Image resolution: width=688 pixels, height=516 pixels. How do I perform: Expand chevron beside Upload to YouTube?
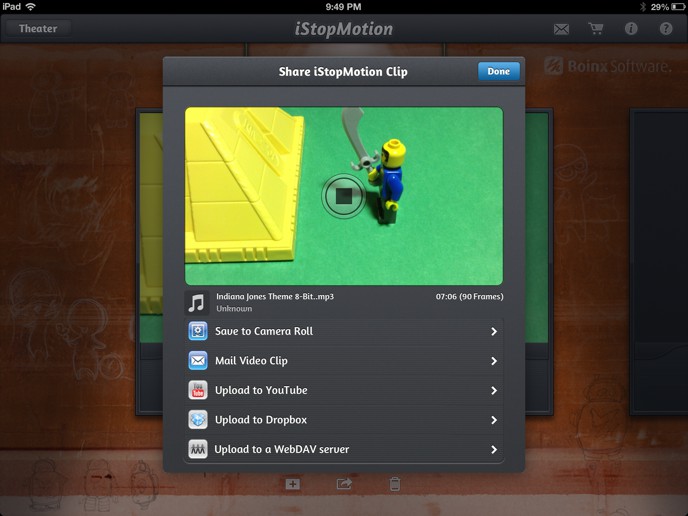(494, 390)
